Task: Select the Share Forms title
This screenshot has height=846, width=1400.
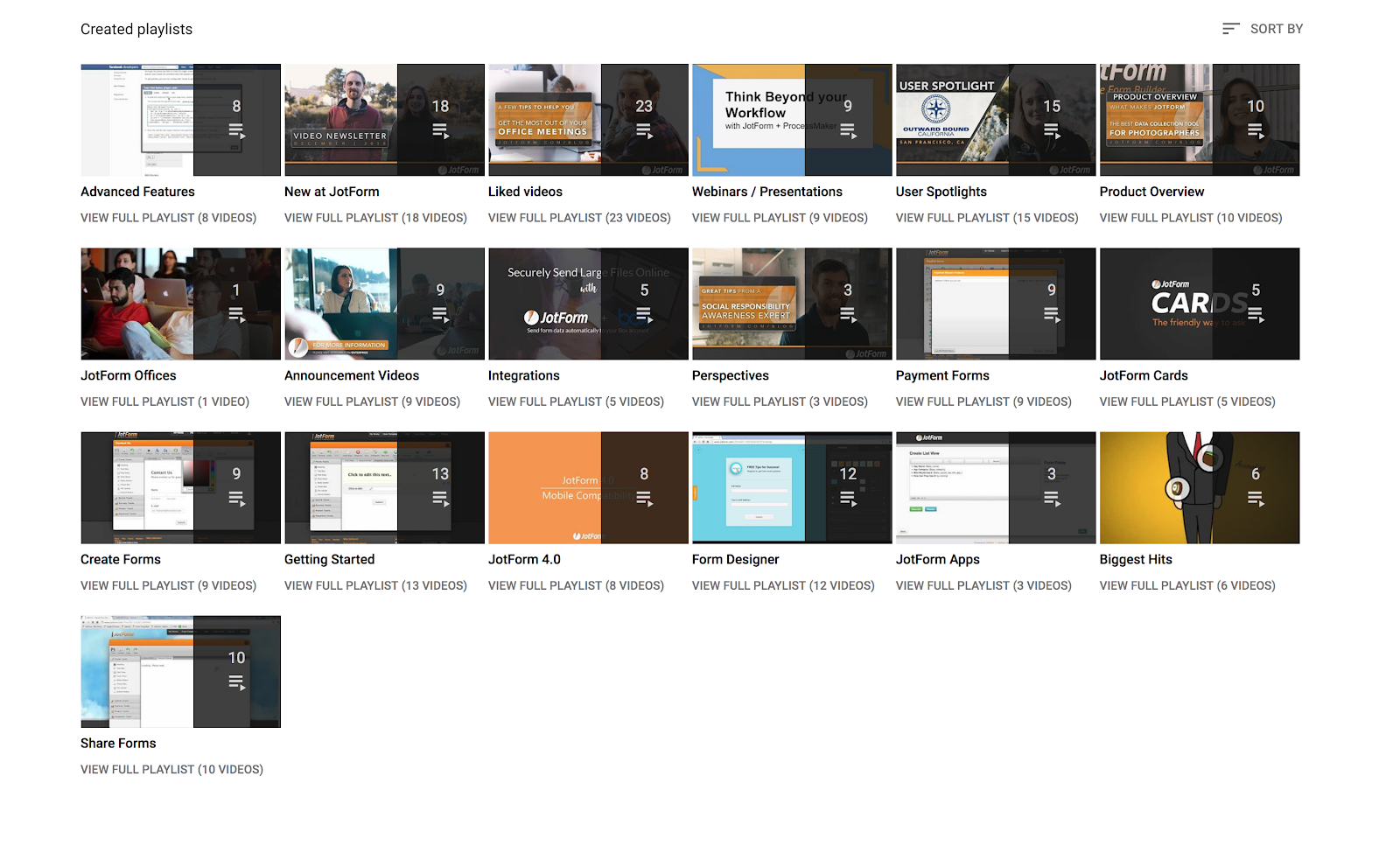Action: (118, 743)
